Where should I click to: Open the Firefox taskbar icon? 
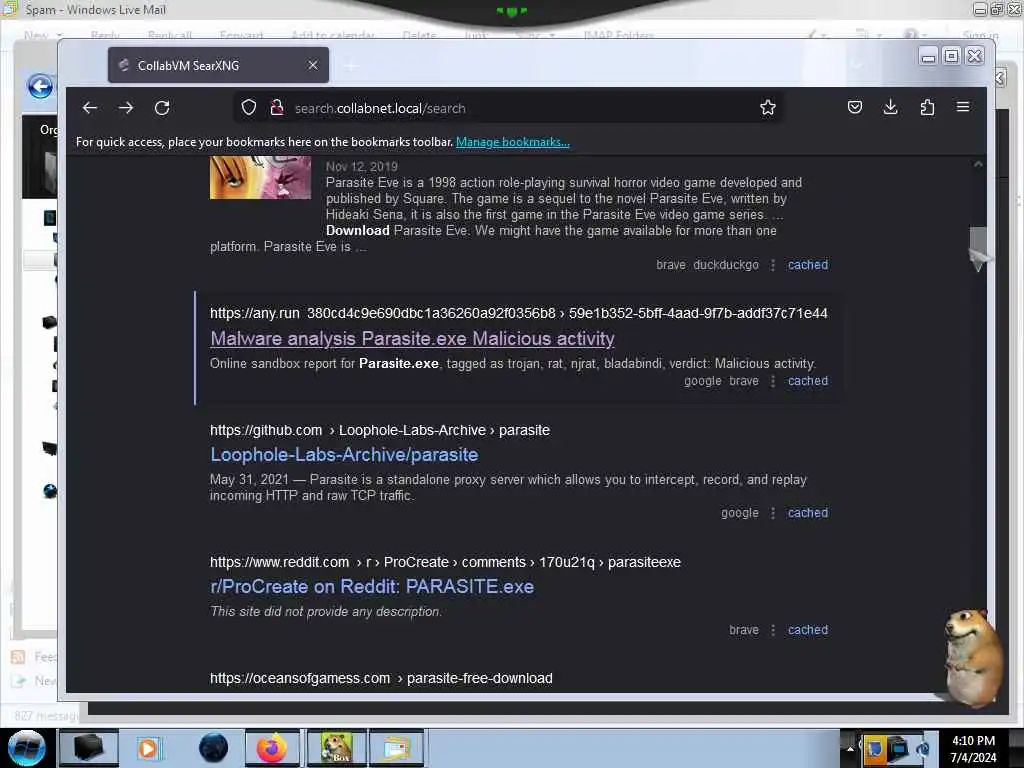click(272, 748)
